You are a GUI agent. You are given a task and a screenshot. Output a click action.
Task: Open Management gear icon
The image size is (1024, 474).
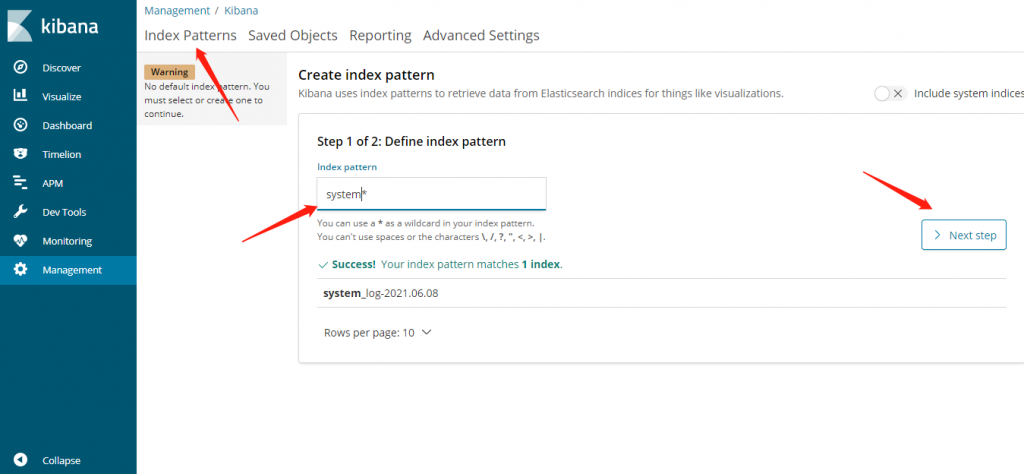coord(20,270)
